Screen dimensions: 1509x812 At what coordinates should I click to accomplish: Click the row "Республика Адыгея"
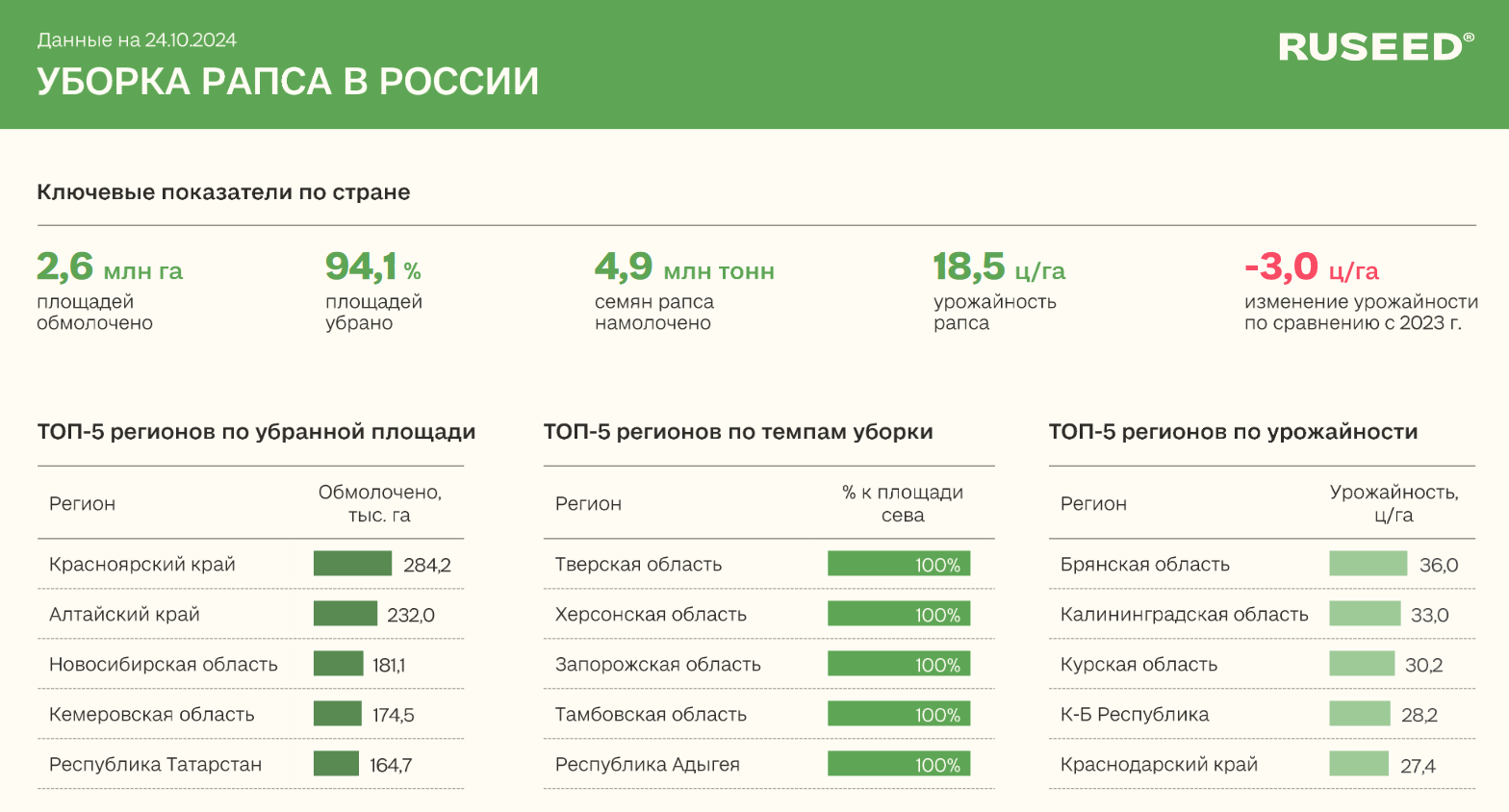769,765
